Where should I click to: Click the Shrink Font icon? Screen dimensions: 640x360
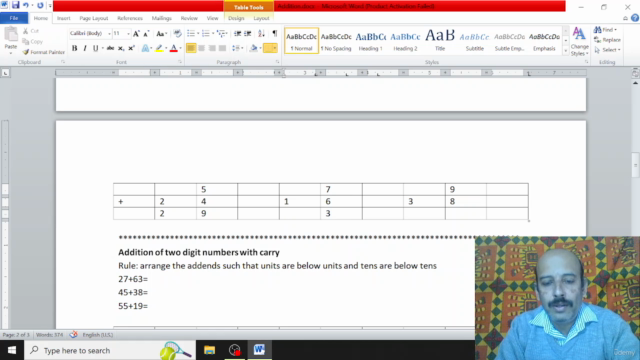[146, 33]
